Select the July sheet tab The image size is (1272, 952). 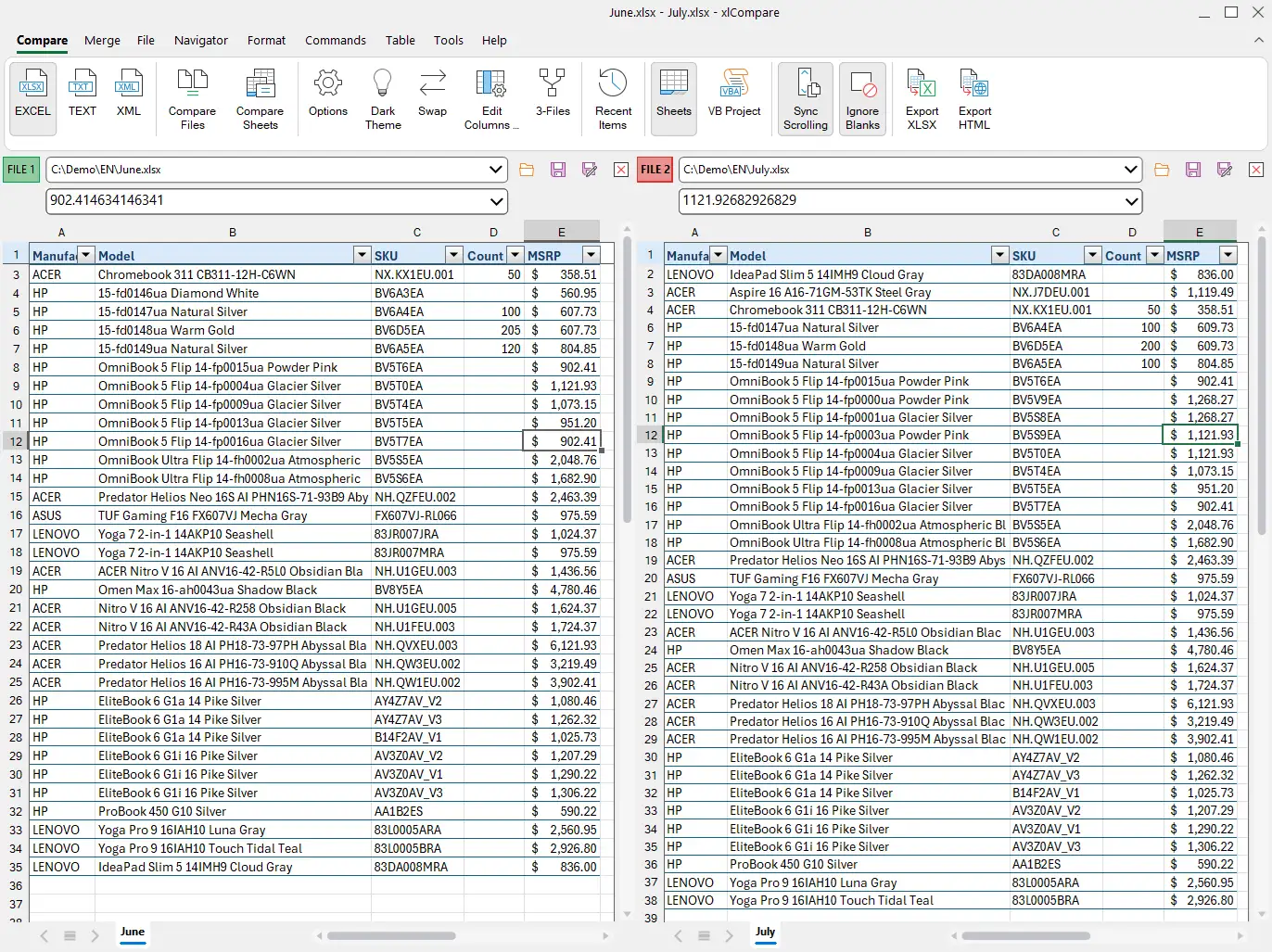[765, 933]
